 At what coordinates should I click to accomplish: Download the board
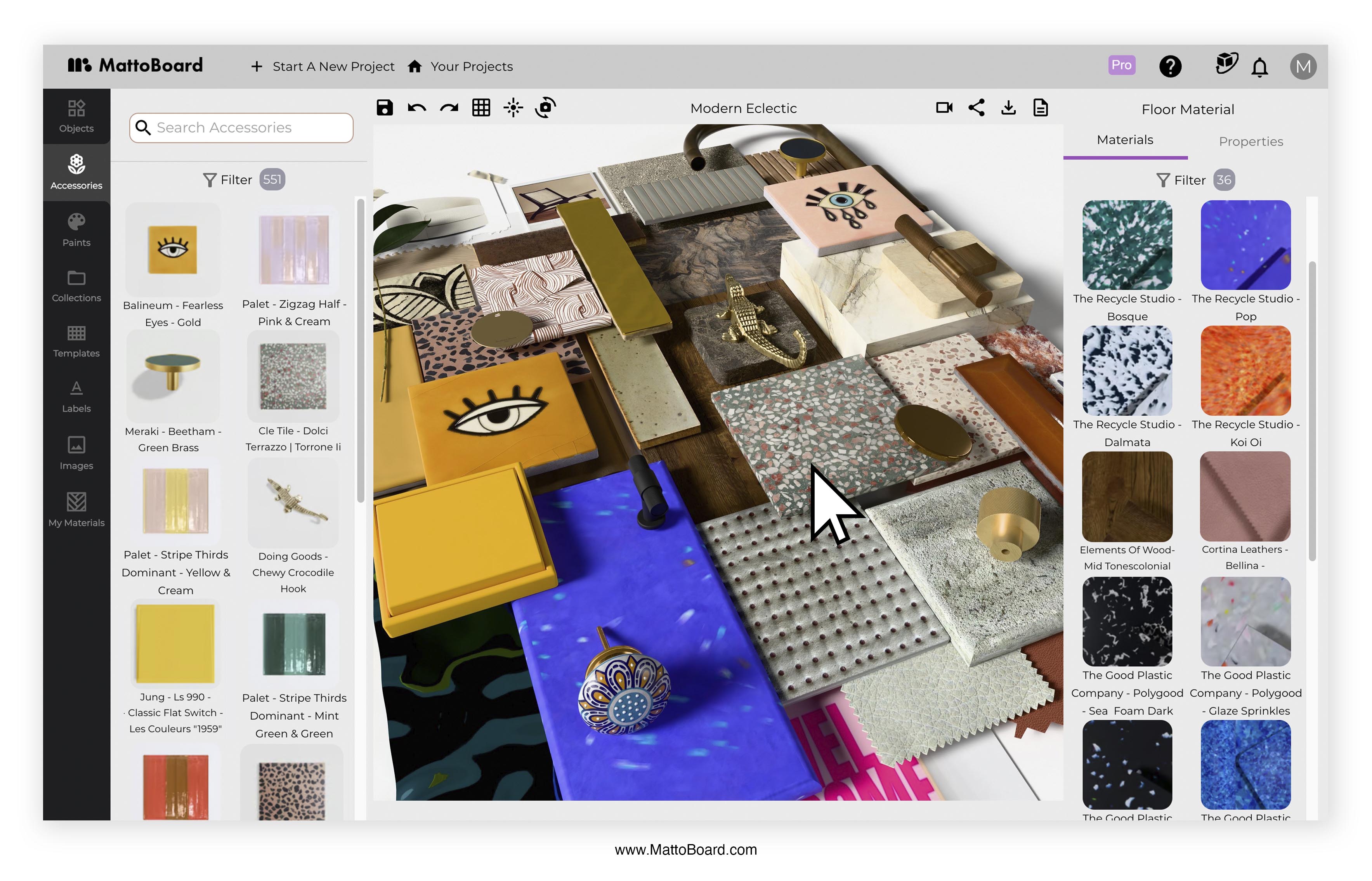1009,108
